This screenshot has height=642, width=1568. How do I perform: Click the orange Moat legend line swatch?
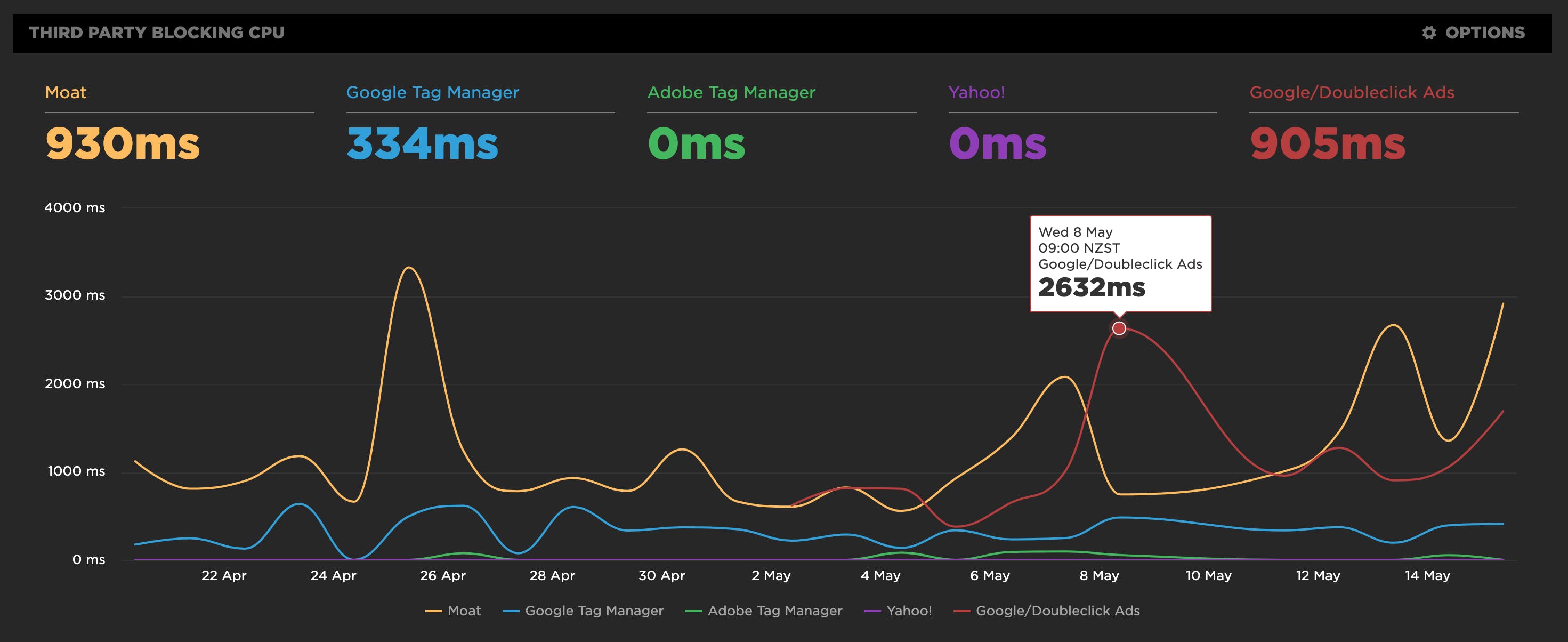433,611
